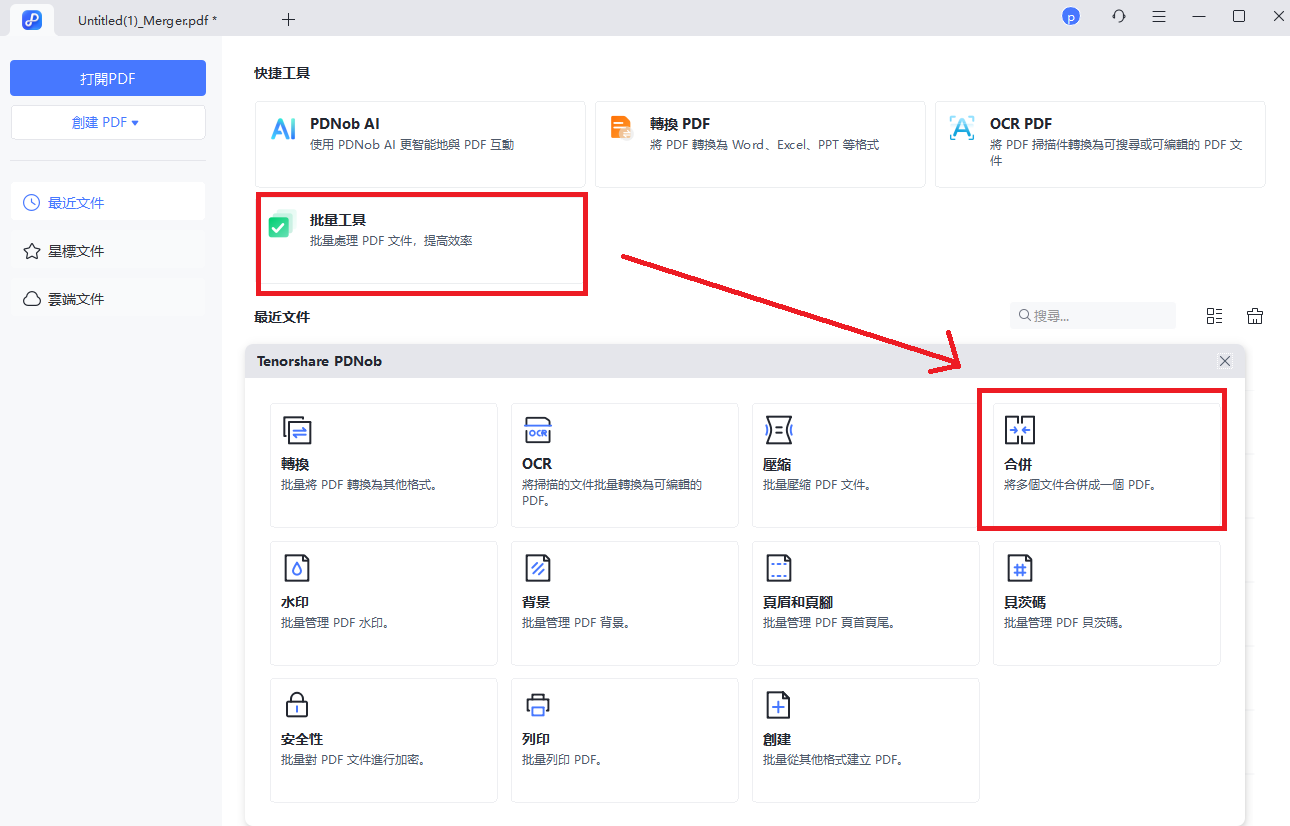This screenshot has height=826, width=1290.
Task: Go to Starred Files (星標文件)
Action: [x=108, y=251]
